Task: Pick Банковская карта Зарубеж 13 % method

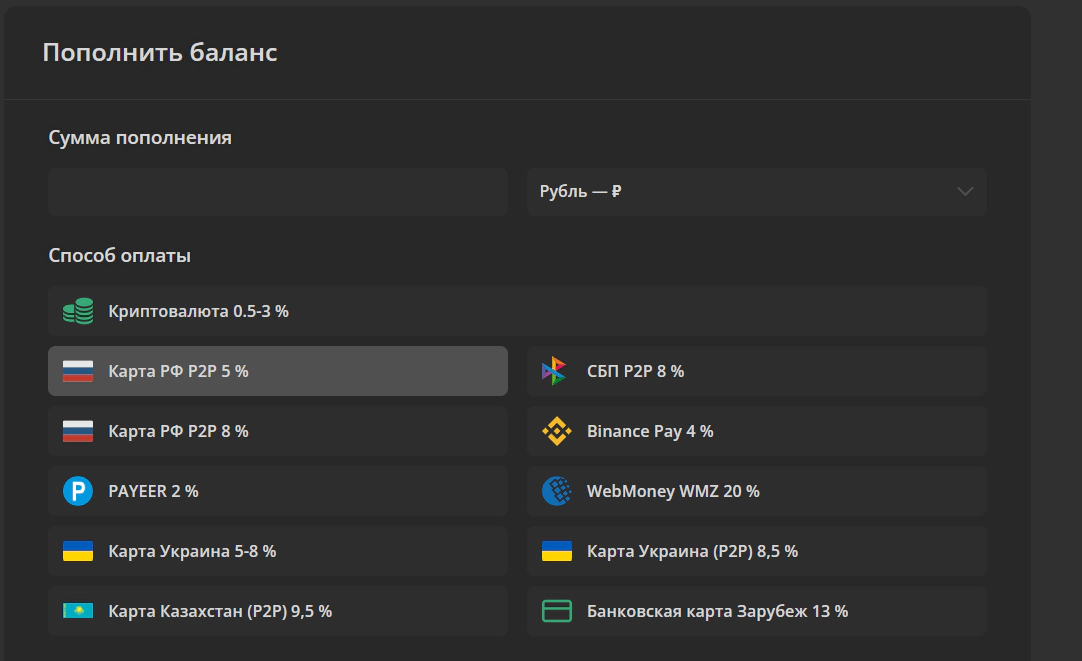Action: point(757,611)
